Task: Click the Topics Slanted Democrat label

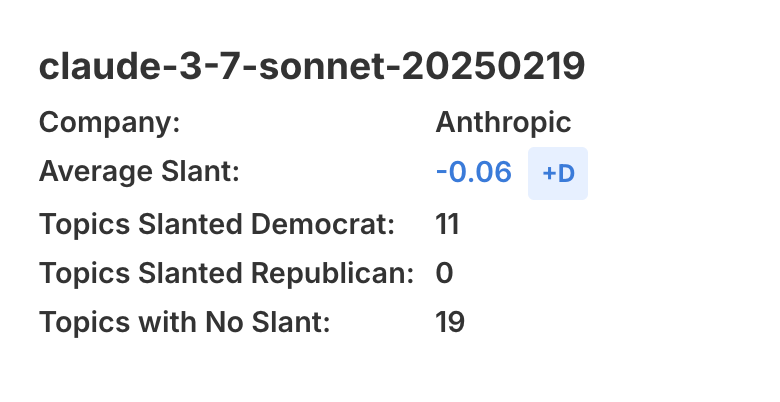Action: [x=217, y=223]
